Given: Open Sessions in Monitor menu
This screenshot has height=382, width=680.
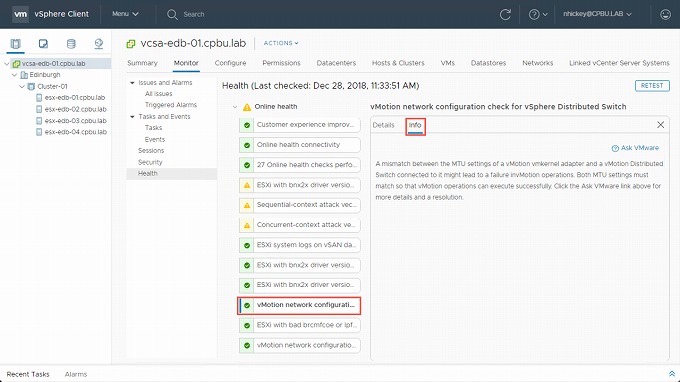Looking at the screenshot, I should pos(151,150).
